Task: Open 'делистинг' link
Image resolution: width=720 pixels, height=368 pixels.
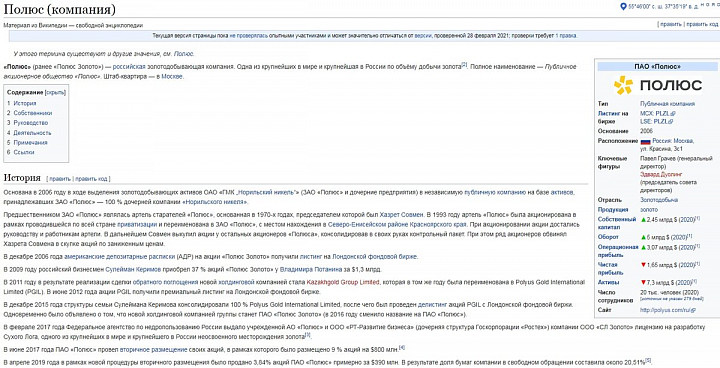Action: pos(431,305)
